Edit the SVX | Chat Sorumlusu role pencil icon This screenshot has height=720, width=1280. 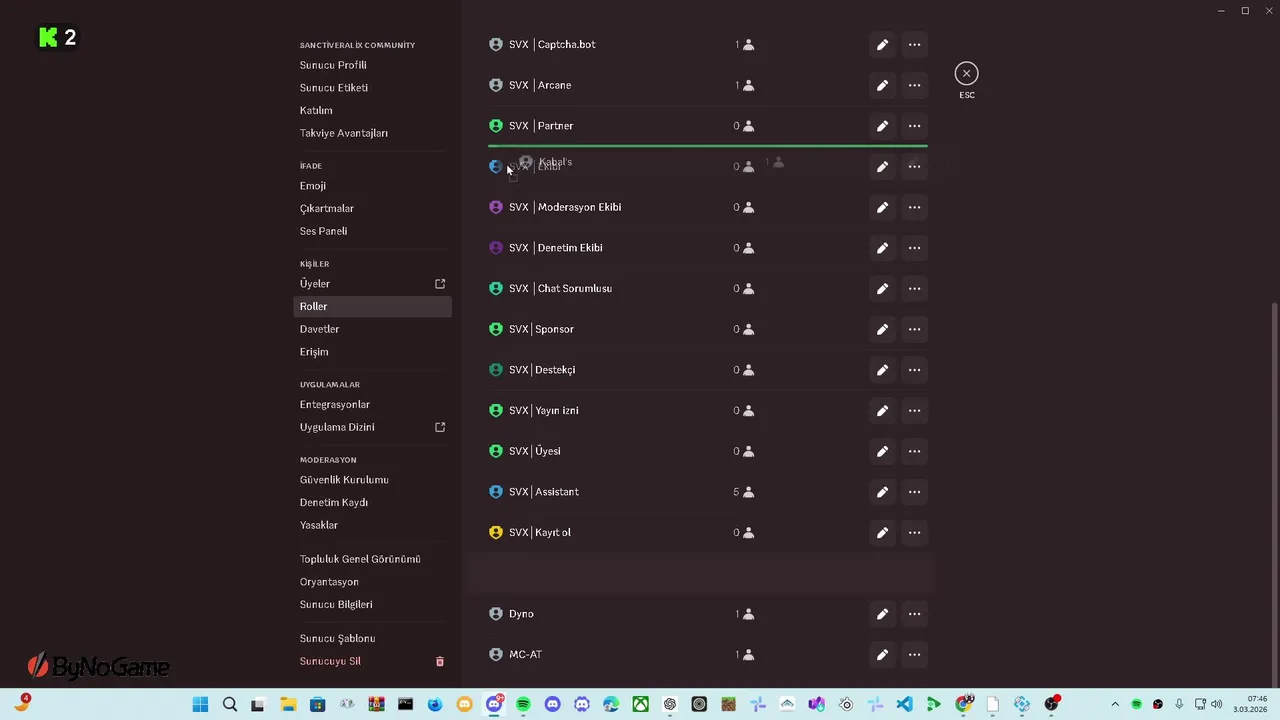click(x=882, y=289)
